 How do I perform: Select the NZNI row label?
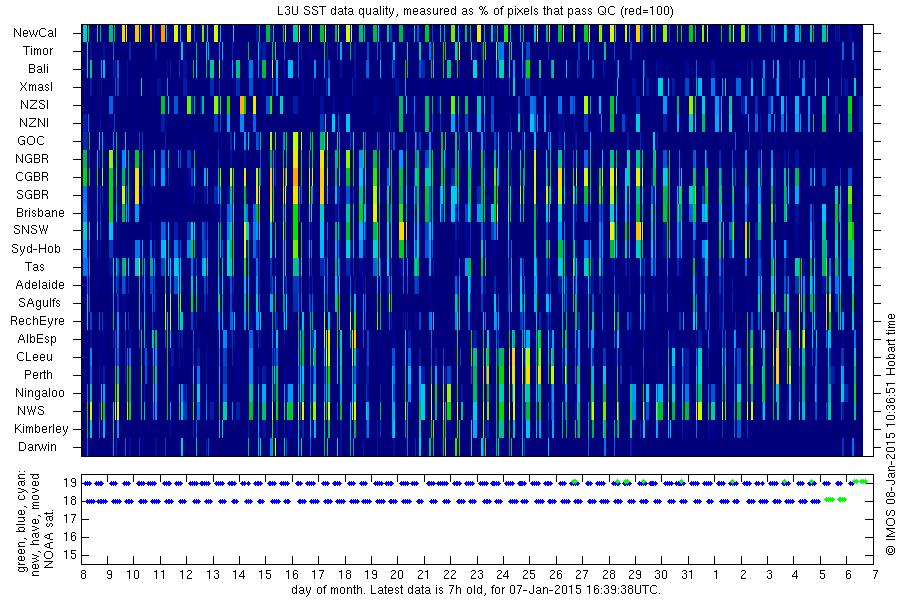tap(34, 122)
